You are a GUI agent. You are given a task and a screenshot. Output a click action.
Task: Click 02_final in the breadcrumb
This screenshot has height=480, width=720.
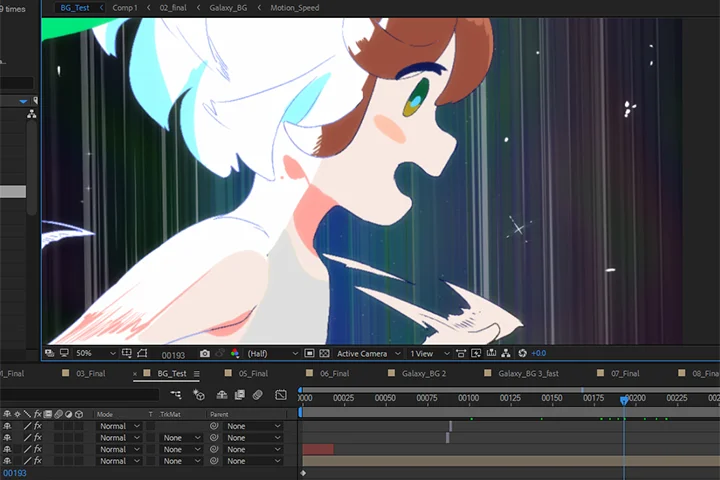tap(173, 8)
